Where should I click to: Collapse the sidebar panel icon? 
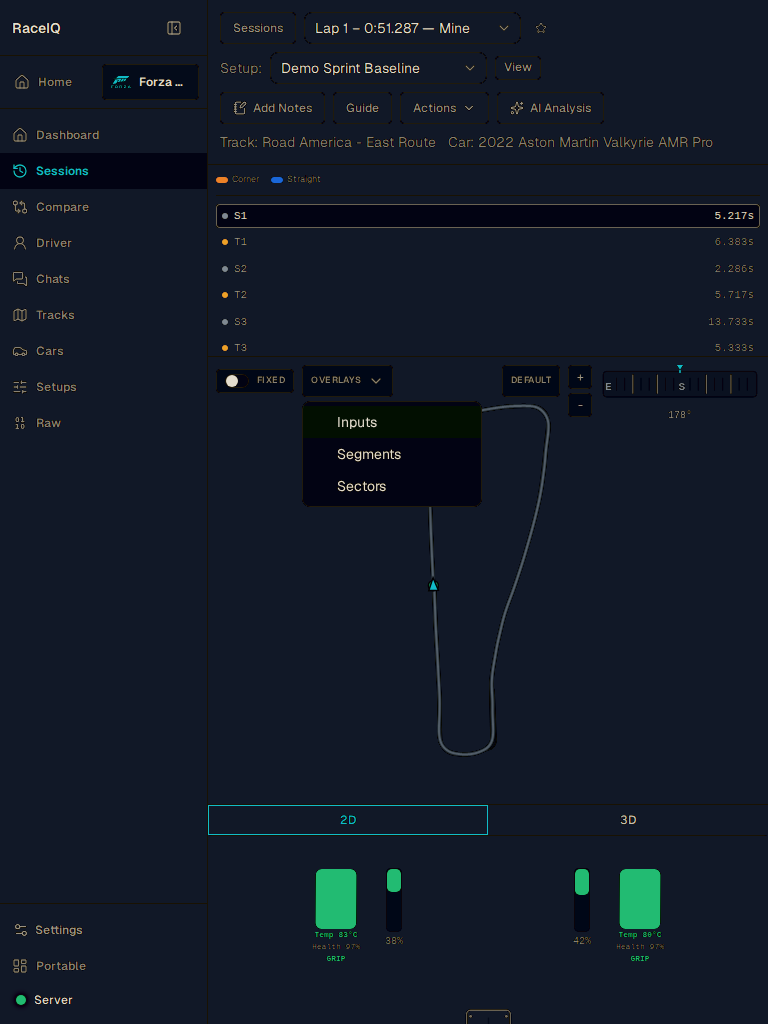(x=174, y=28)
